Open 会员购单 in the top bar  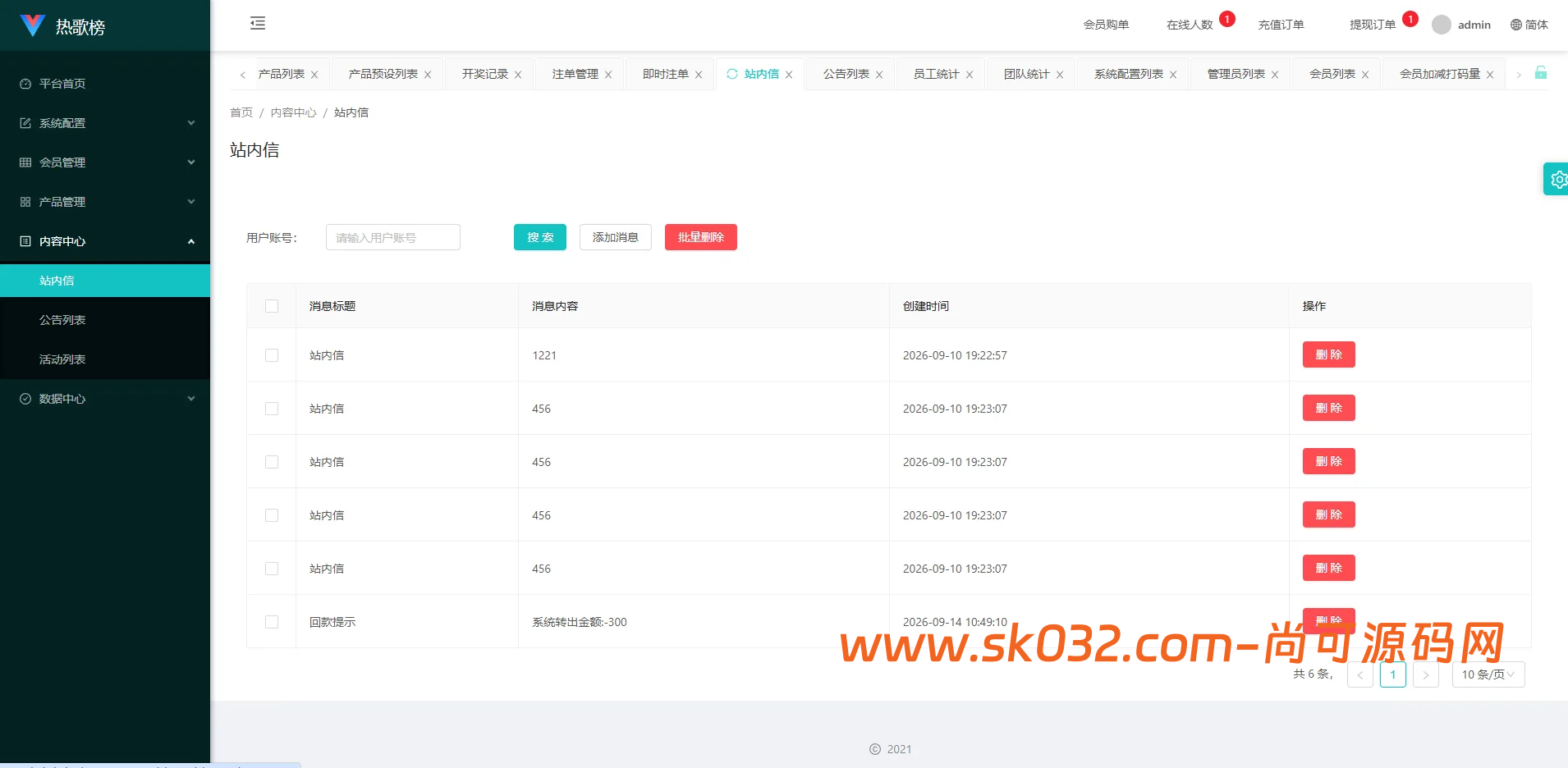(1106, 25)
